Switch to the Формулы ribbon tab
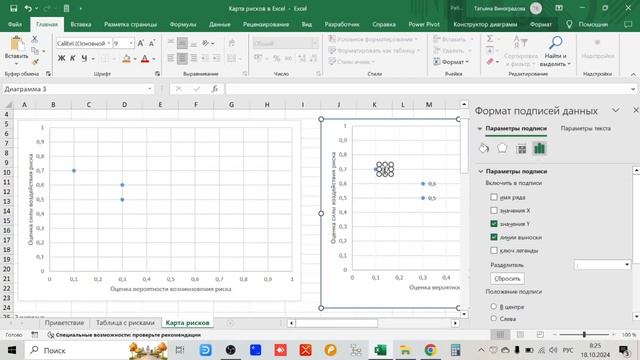Screen dimensions: 640x360 [x=183, y=24]
